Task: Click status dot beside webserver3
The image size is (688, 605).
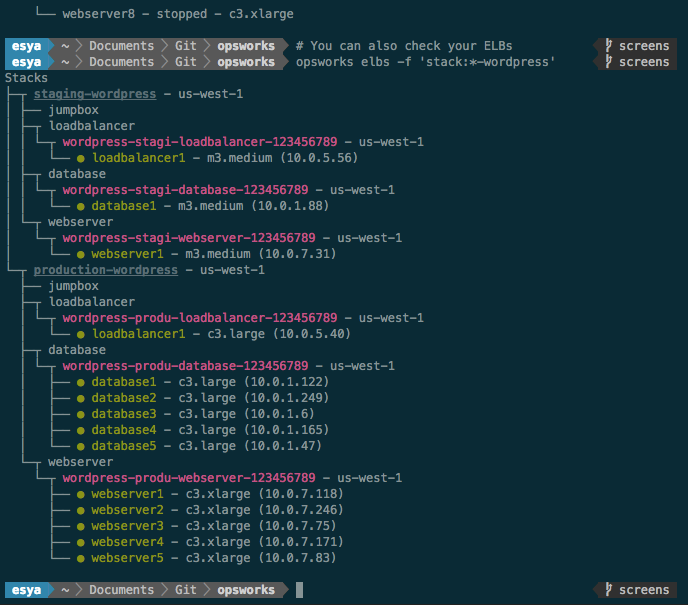Action: point(81,527)
